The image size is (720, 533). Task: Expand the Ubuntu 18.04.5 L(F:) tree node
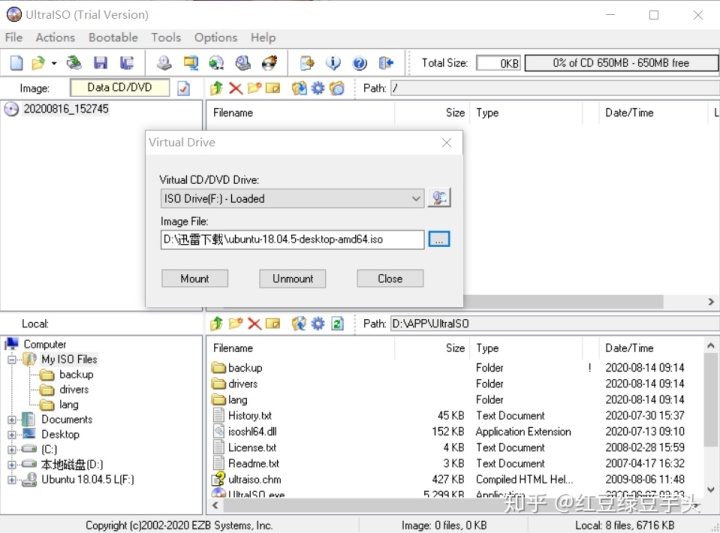(x=12, y=480)
